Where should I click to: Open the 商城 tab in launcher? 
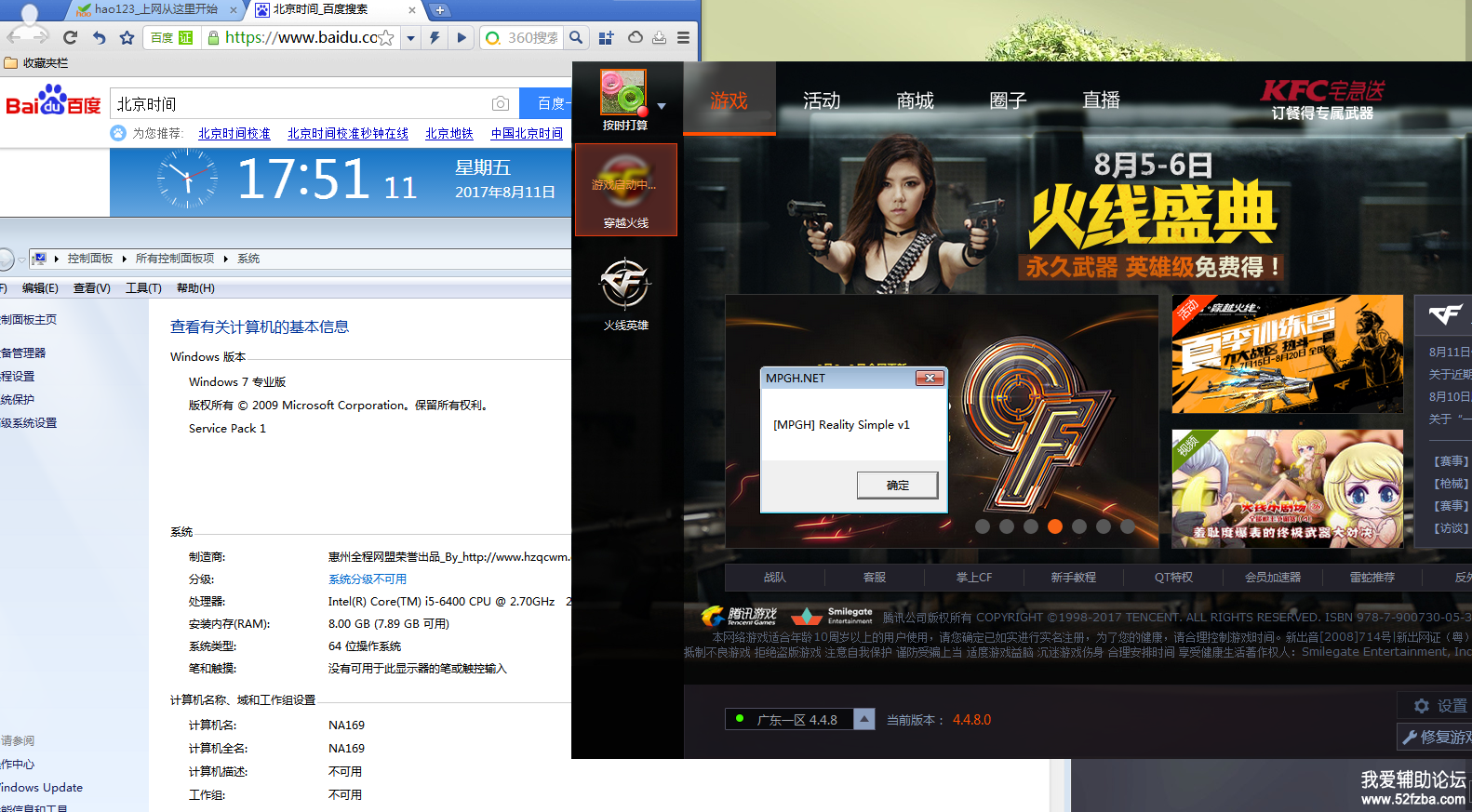tap(915, 100)
